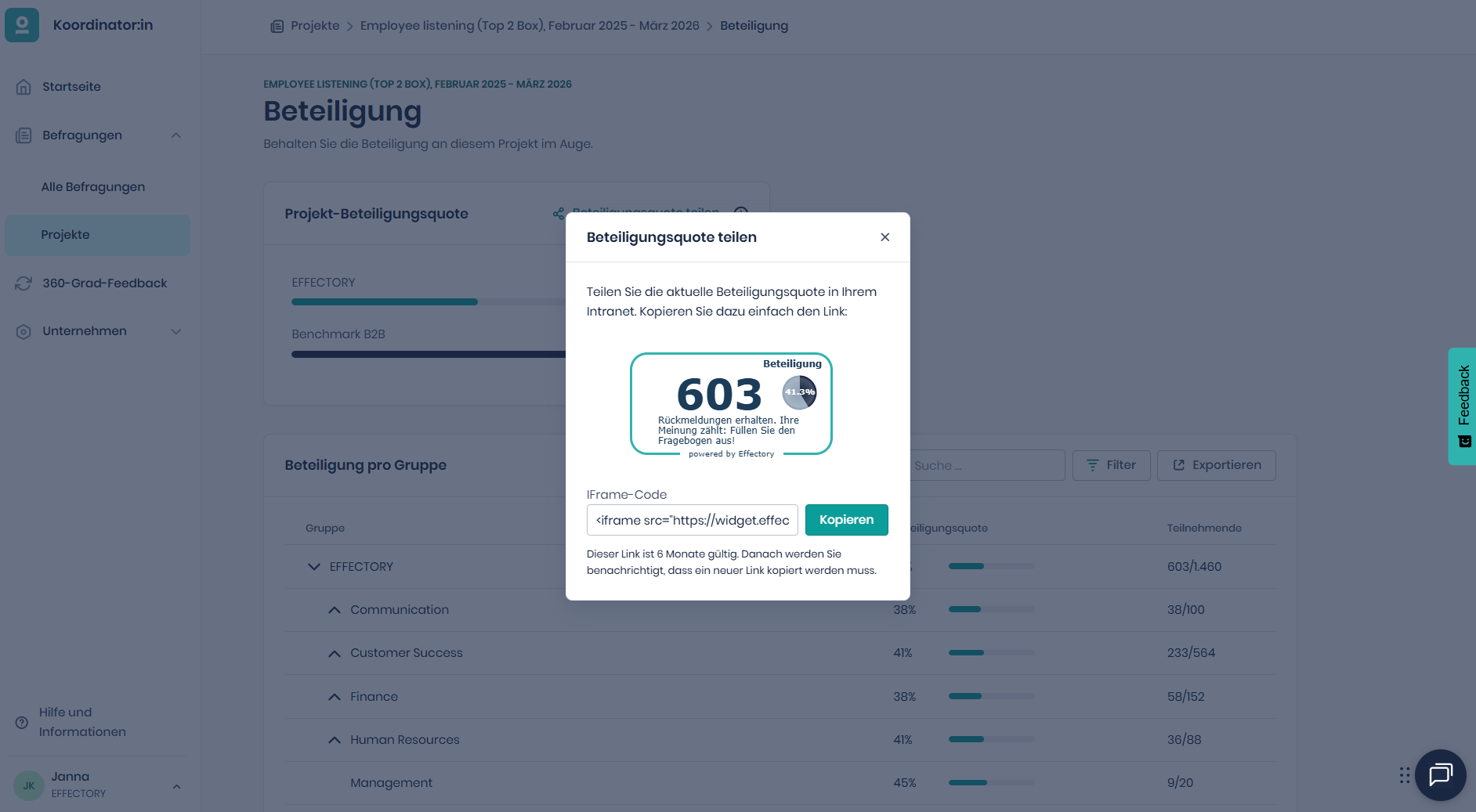Expand the Communication group row
Viewport: 1476px width, 812px height.
pyautogui.click(x=335, y=610)
